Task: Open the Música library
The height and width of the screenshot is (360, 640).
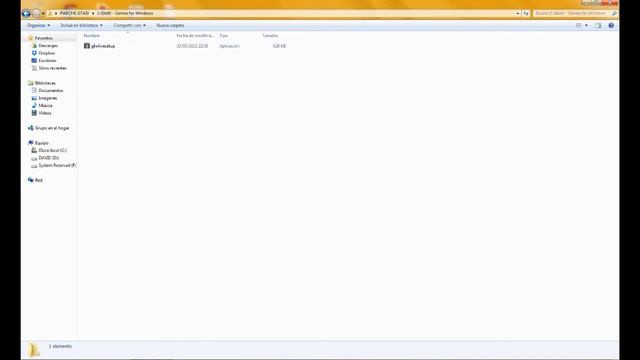Action: 45,105
